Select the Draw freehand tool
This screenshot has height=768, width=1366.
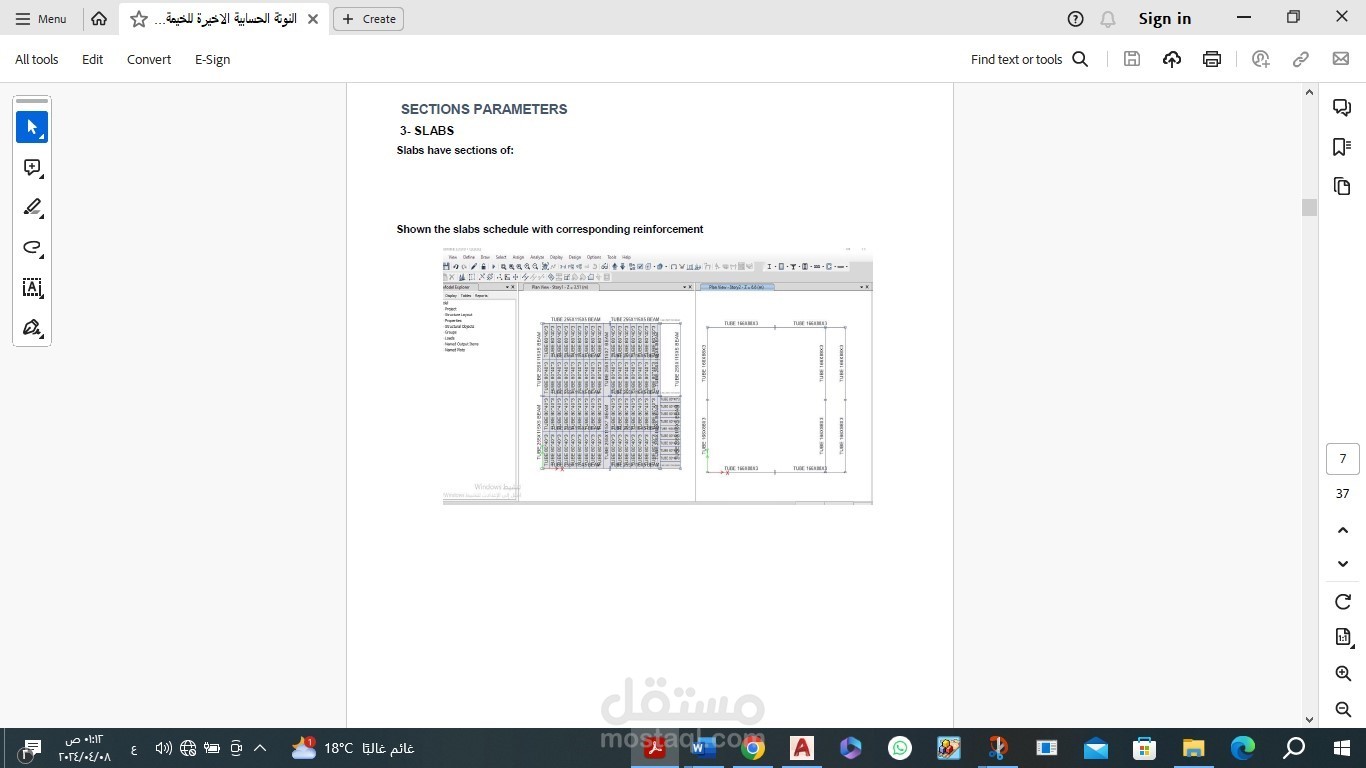click(32, 247)
